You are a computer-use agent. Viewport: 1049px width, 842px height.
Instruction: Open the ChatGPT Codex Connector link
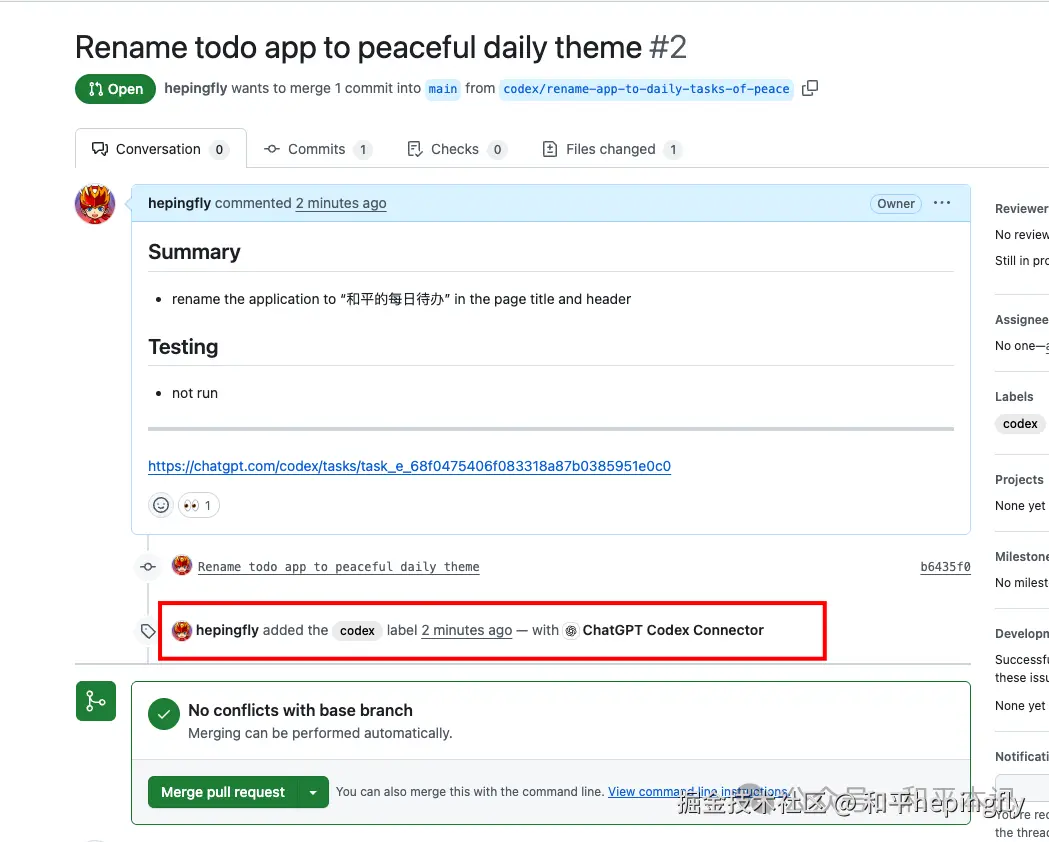click(673, 630)
